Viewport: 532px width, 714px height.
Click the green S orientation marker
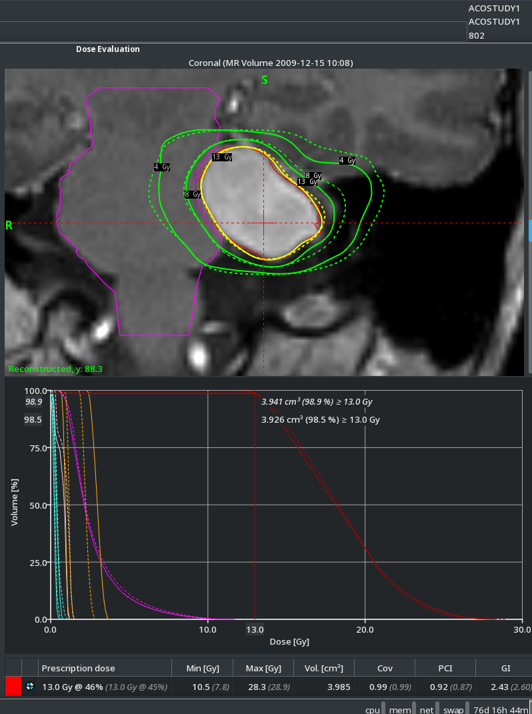pyautogui.click(x=264, y=80)
